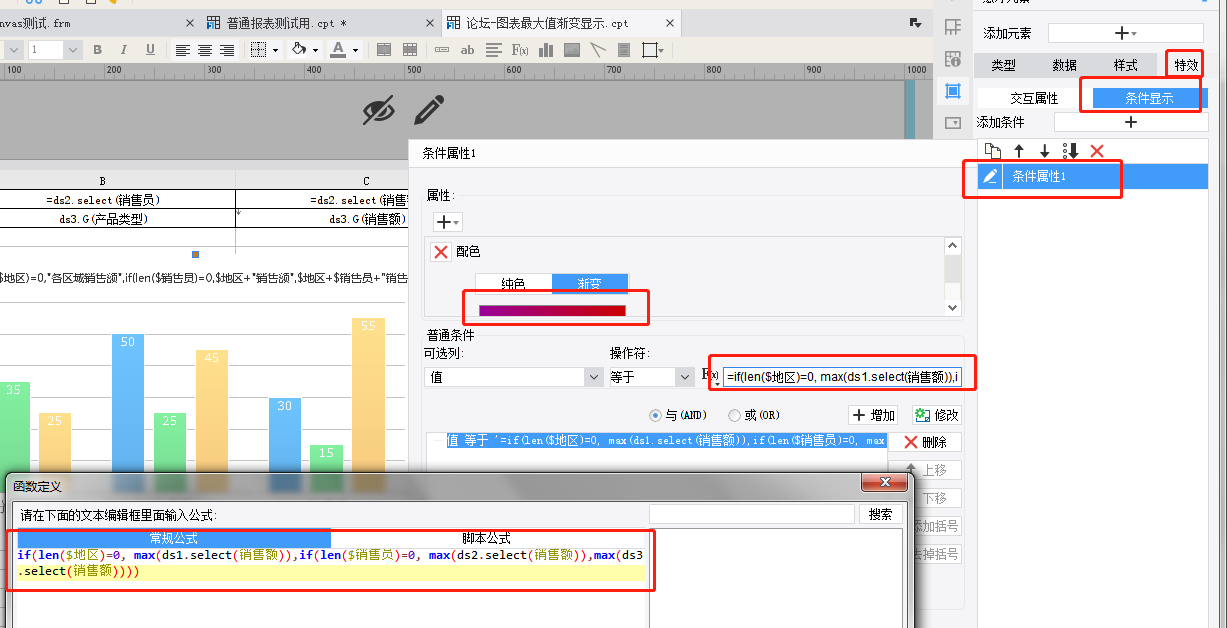Open the 数据 tab
This screenshot has height=628, width=1227.
1064,65
